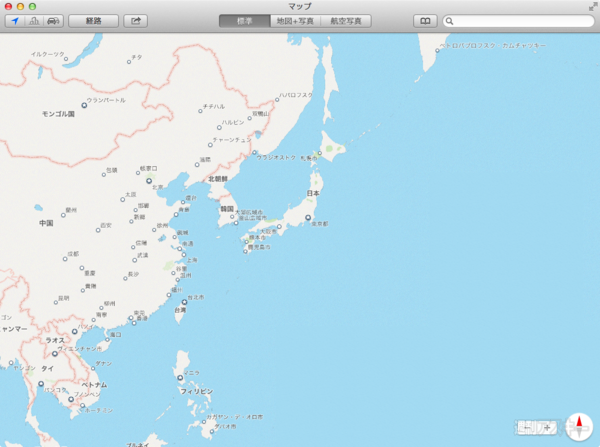Click the compass to reset north
600x447 pixels.
click(579, 426)
